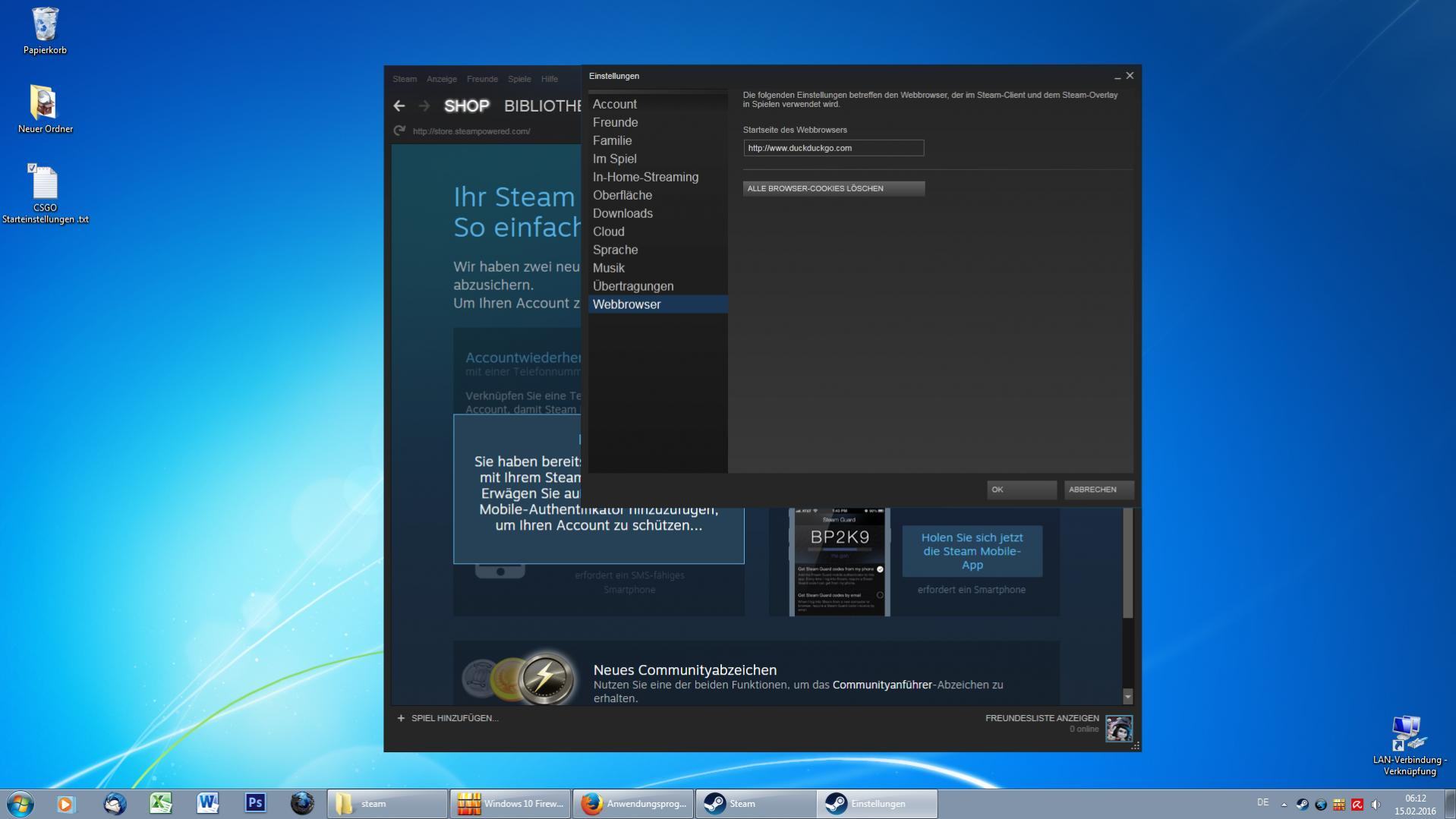Screen dimensions: 1456x819
Task: Reload the store page with the refresh icon
Action: pyautogui.click(x=399, y=131)
